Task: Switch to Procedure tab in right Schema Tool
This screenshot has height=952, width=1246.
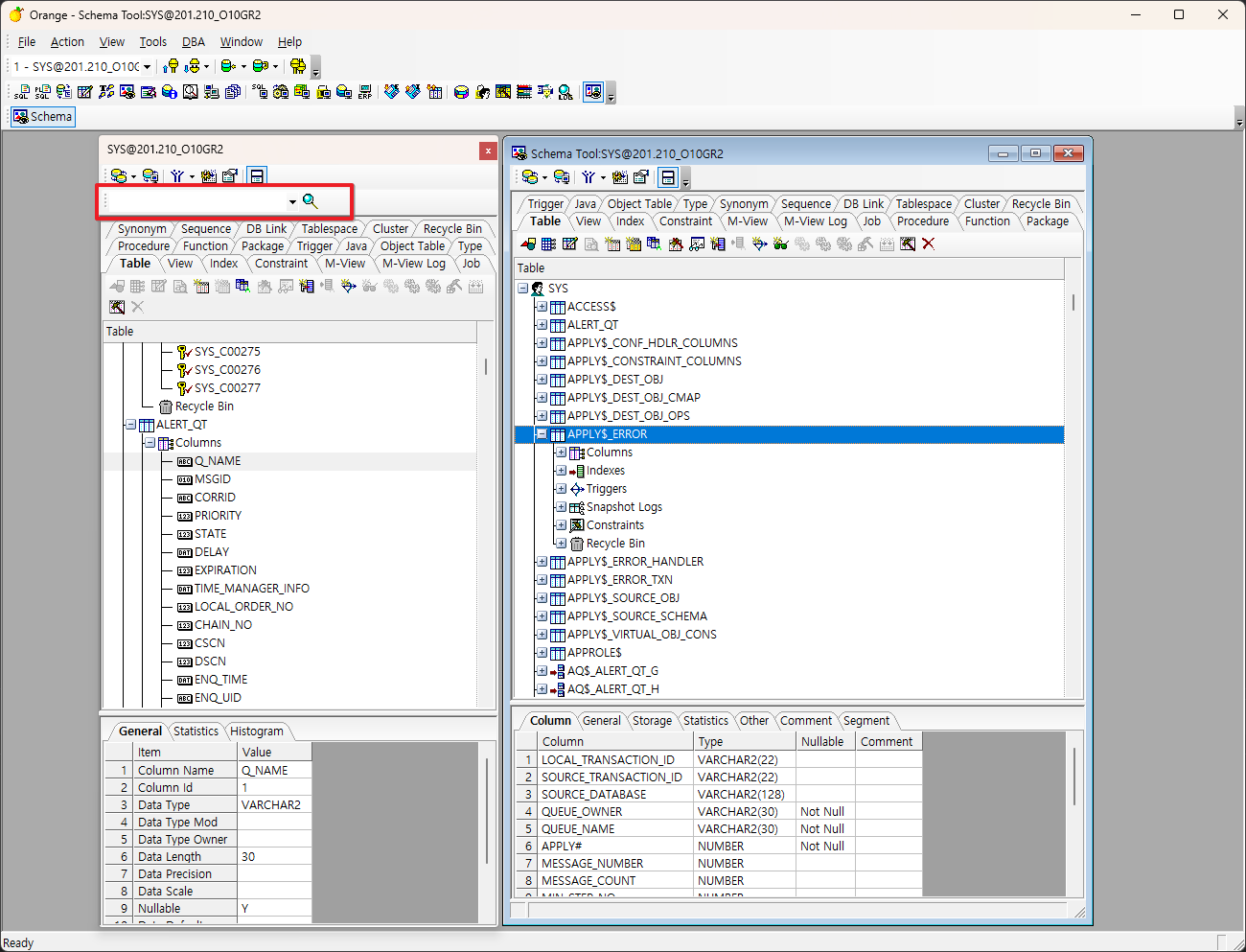Action: coord(922,221)
